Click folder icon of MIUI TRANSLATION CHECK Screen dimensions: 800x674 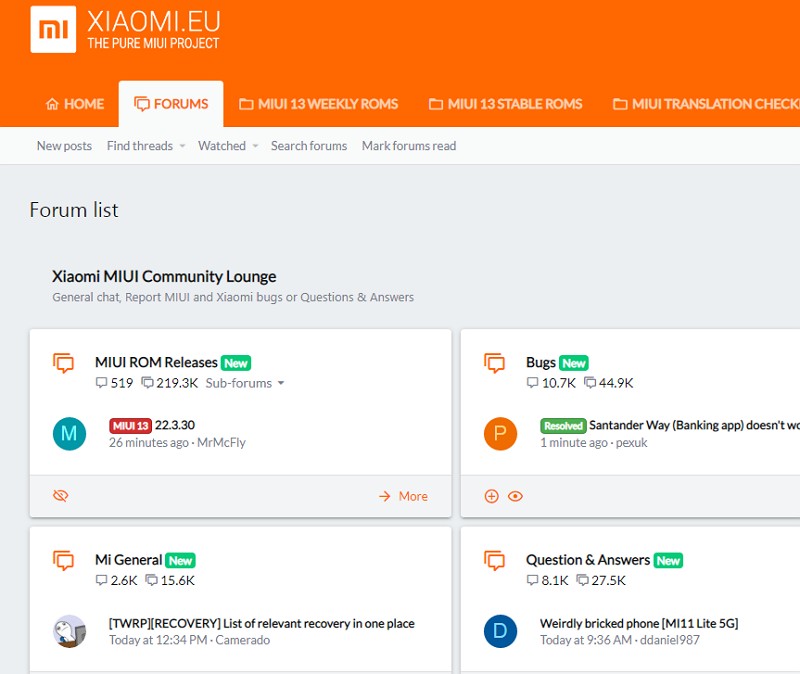(620, 104)
